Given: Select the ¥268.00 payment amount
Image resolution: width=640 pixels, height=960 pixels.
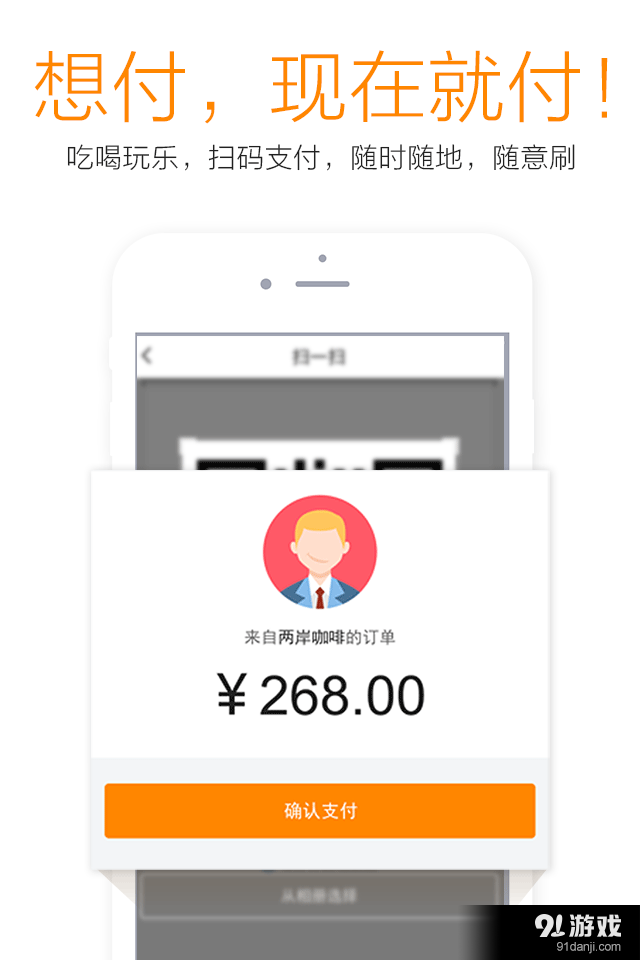Looking at the screenshot, I should point(320,695).
